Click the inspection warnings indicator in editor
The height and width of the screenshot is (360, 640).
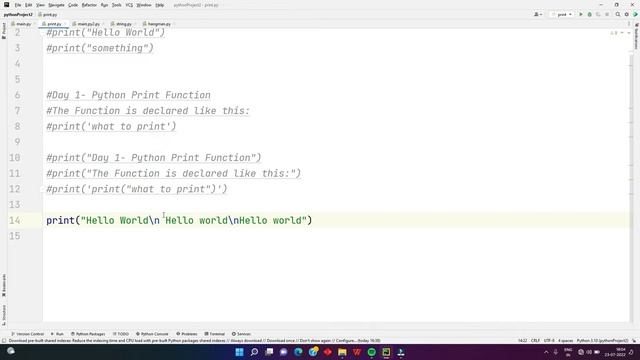click(614, 33)
